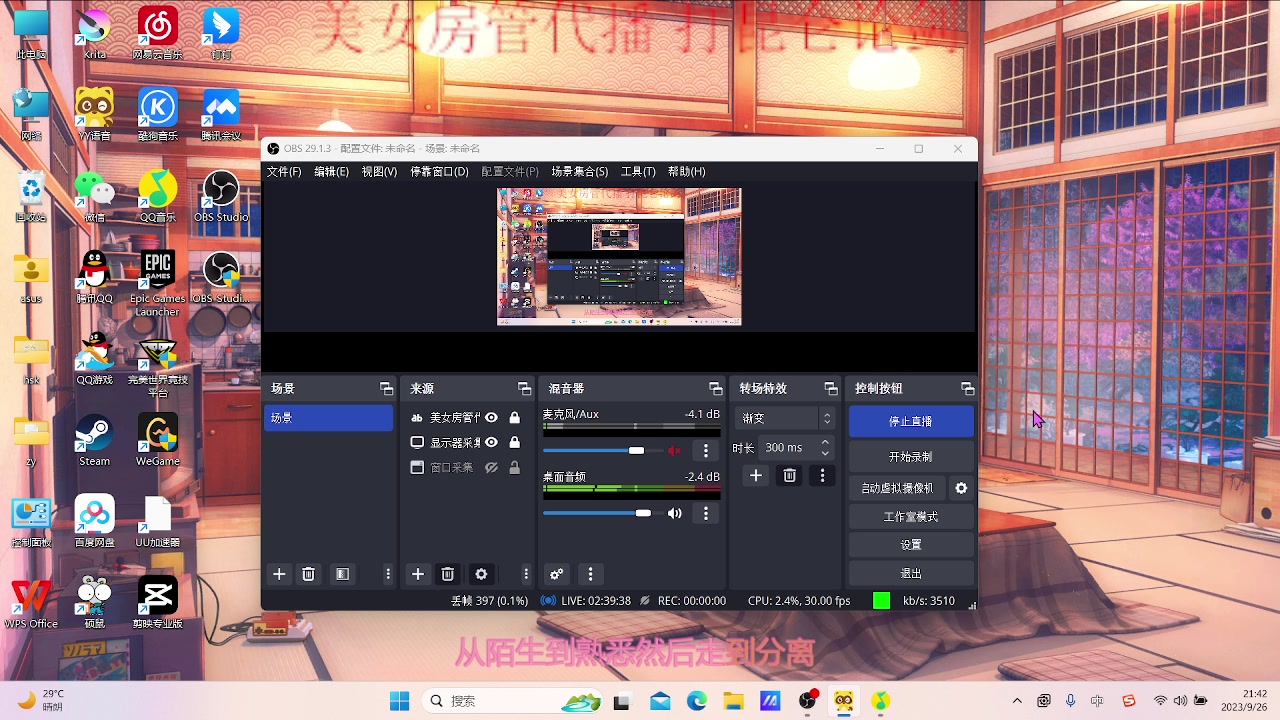Open 百度网盘 desktop icon
1280x720 pixels.
94,521
